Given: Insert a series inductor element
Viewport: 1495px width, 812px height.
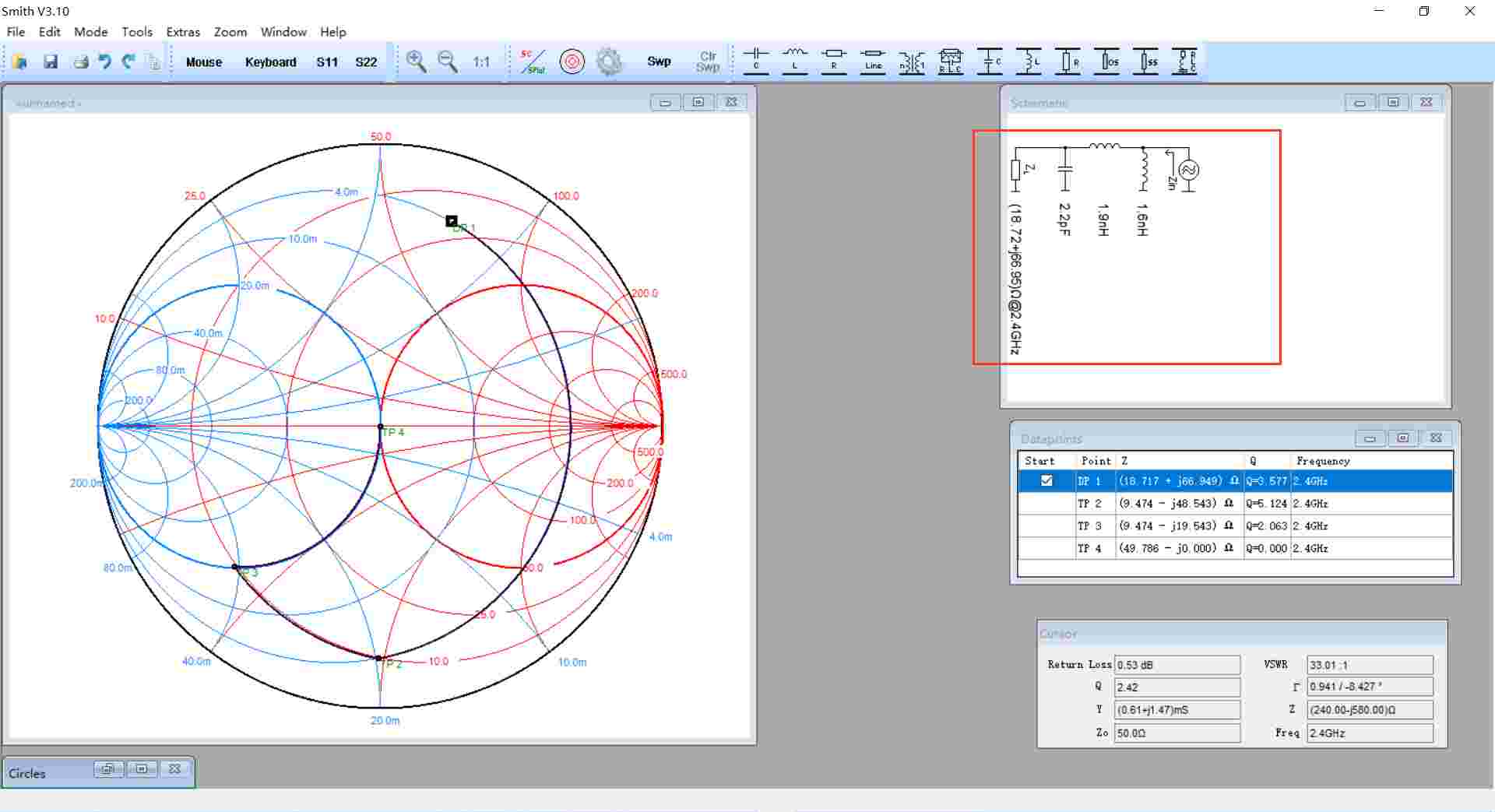Looking at the screenshot, I should [794, 61].
